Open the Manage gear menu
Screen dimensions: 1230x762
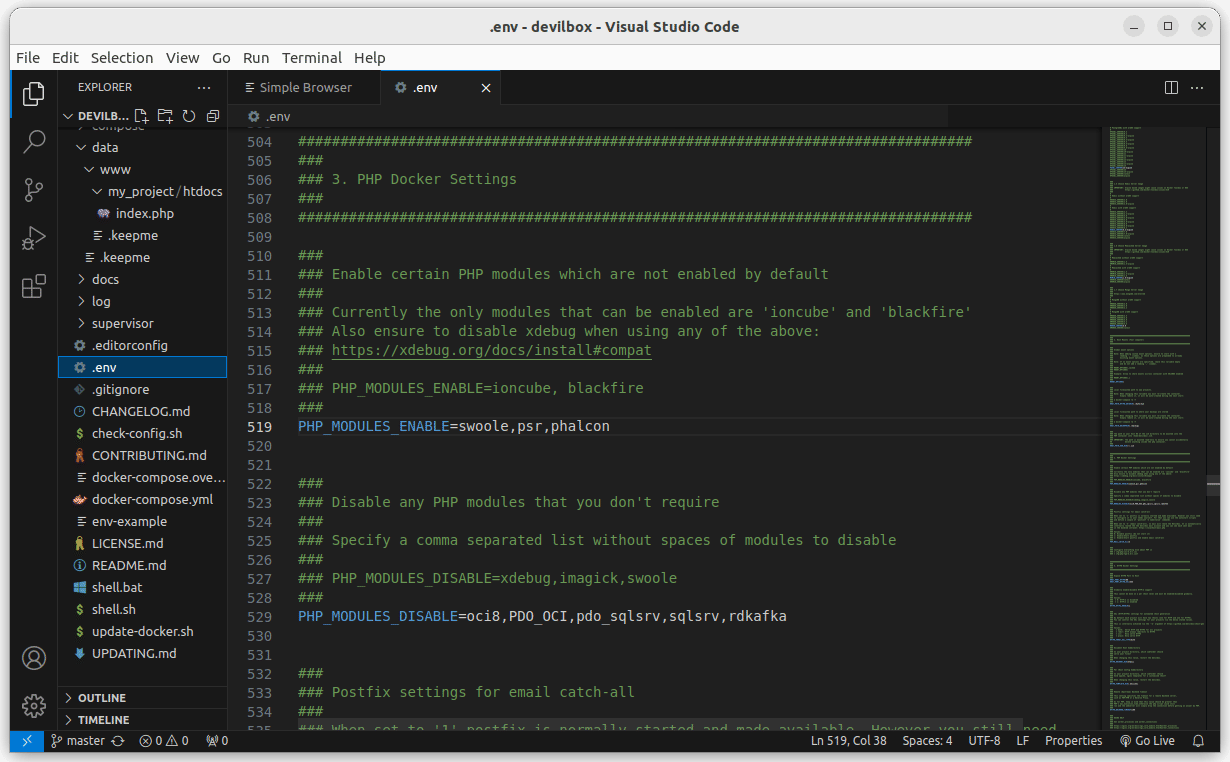click(34, 705)
